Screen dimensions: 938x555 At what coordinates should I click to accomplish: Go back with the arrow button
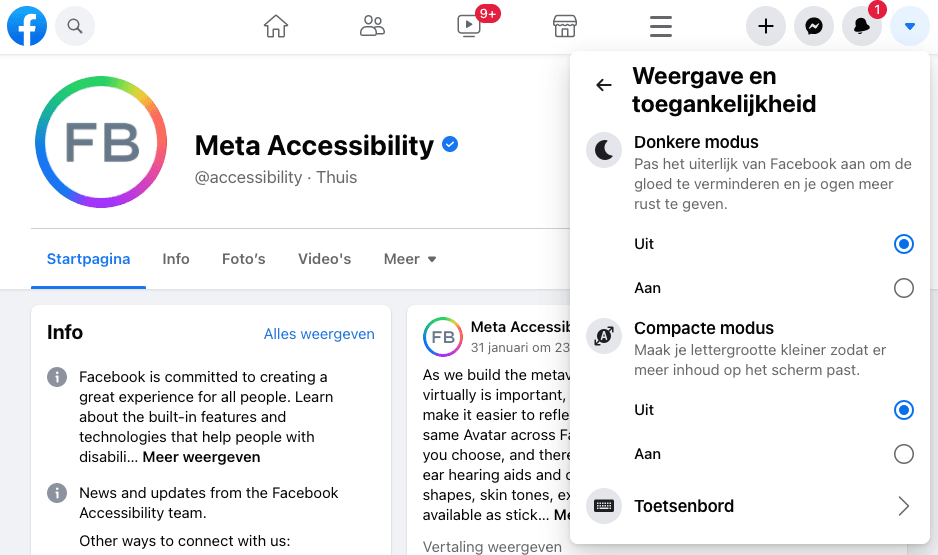(604, 85)
